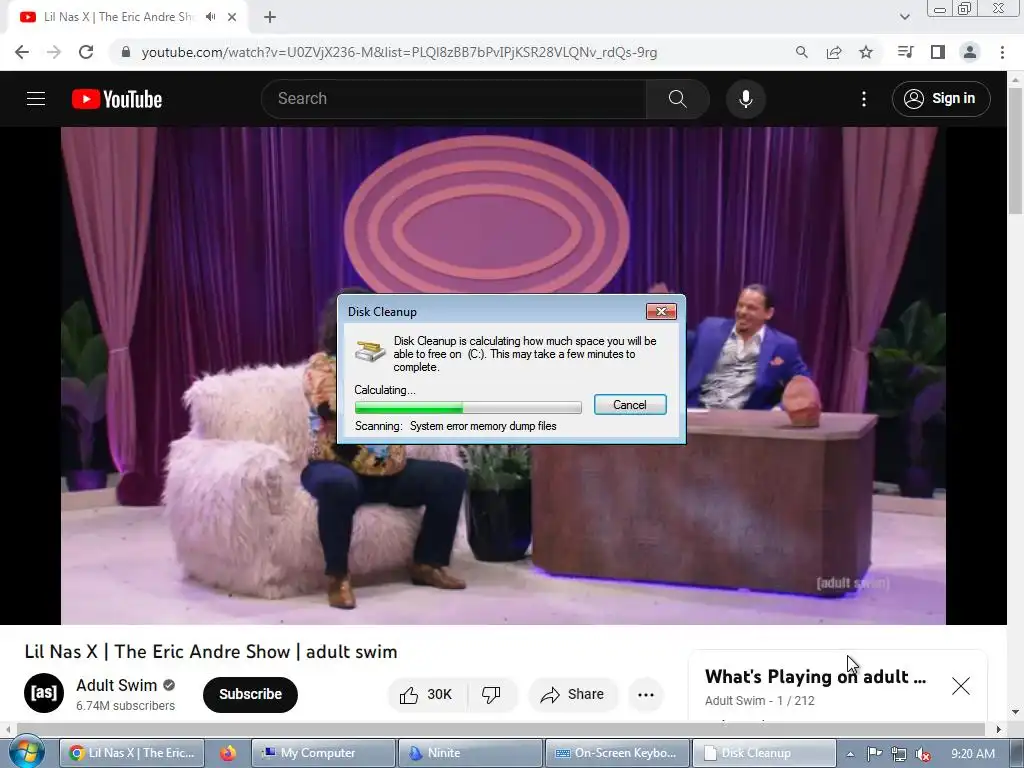Click the YouTube search field

[x=453, y=99]
